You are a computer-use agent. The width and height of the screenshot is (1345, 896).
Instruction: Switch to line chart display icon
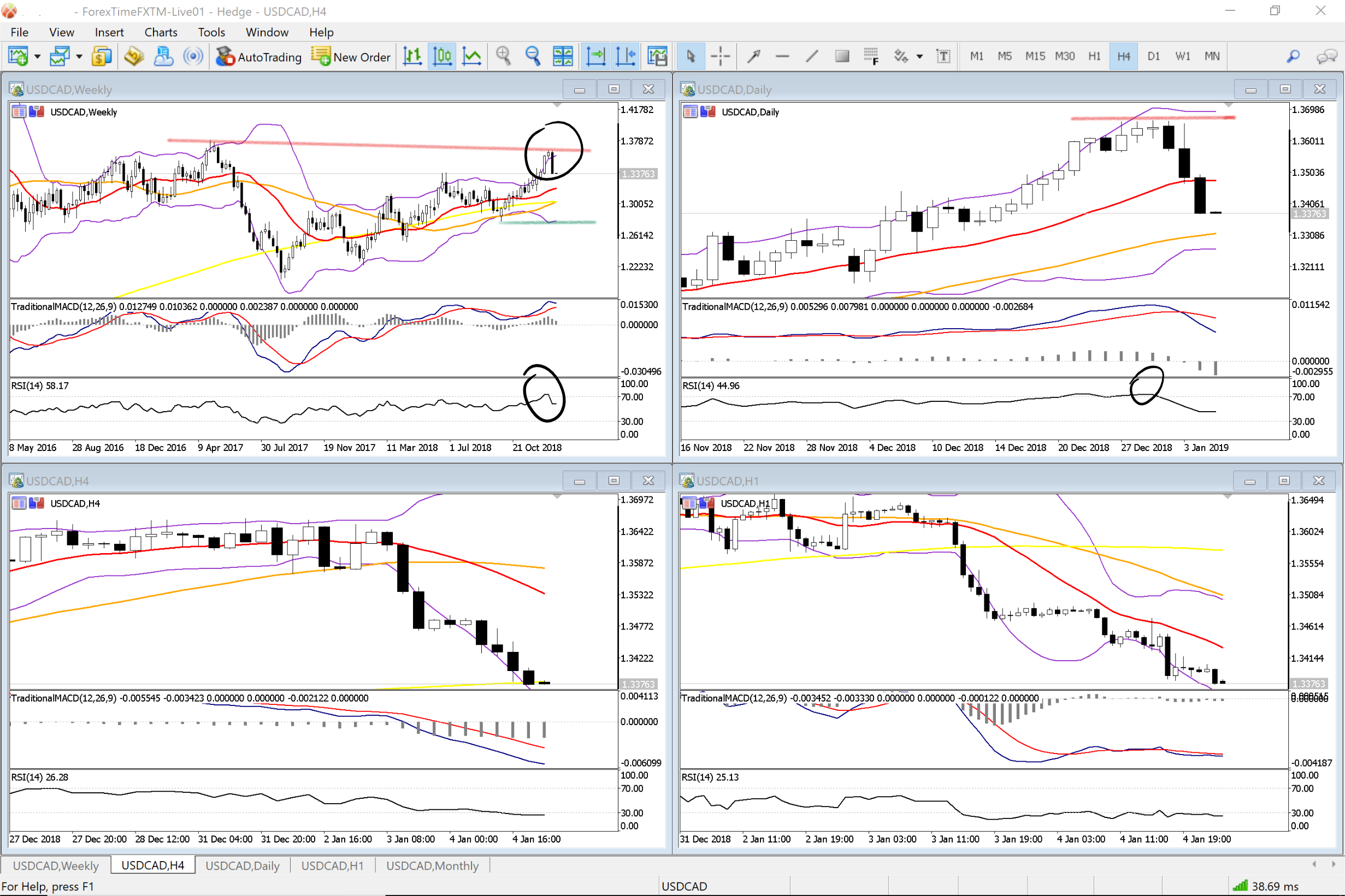pos(471,56)
